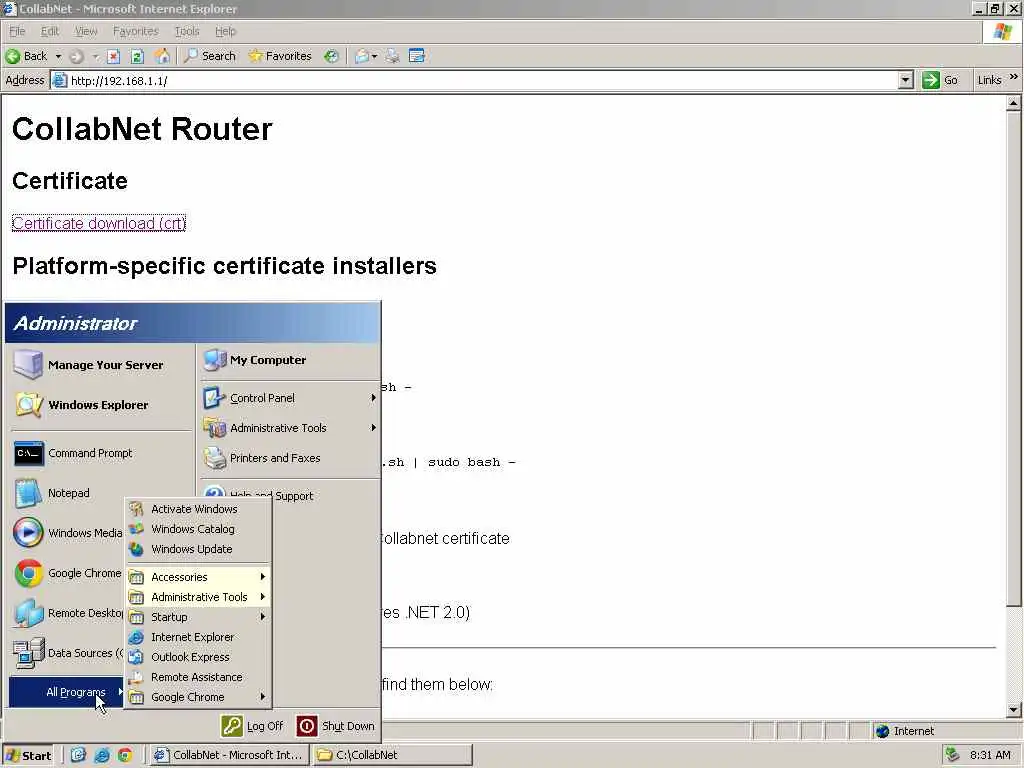Open the Help menu

point(225,31)
